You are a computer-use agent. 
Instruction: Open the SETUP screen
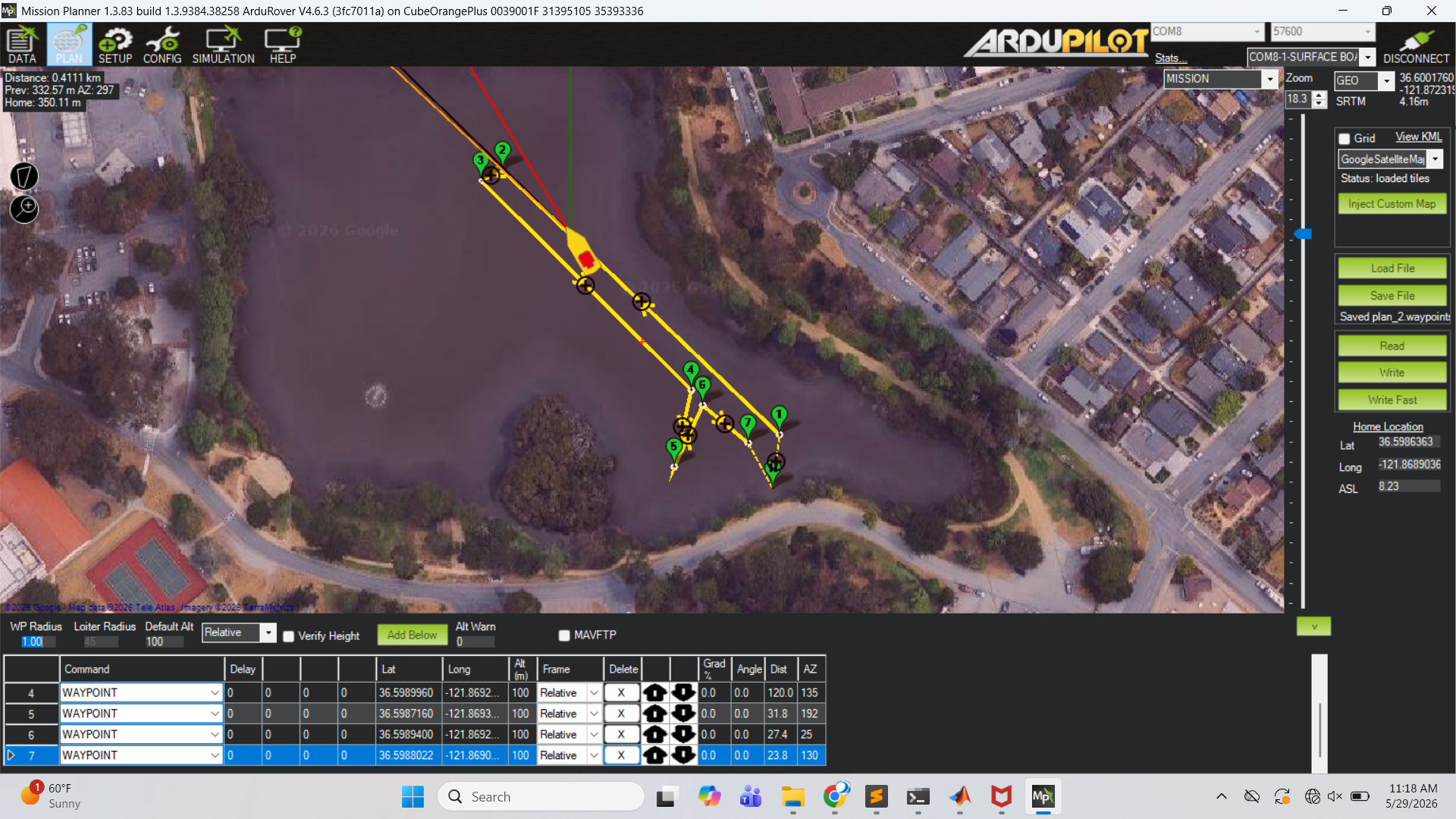tap(115, 45)
